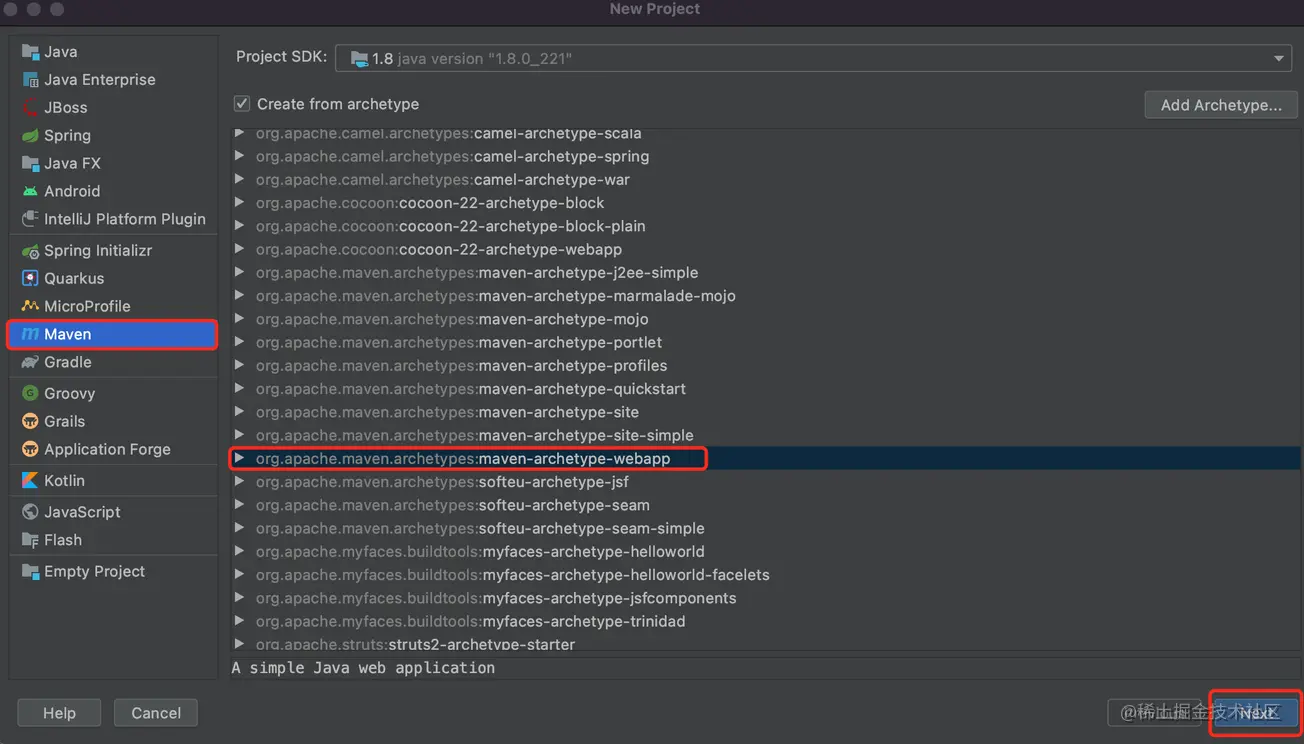Image resolution: width=1304 pixels, height=744 pixels.
Task: Select Java project type
Action: tap(113, 52)
